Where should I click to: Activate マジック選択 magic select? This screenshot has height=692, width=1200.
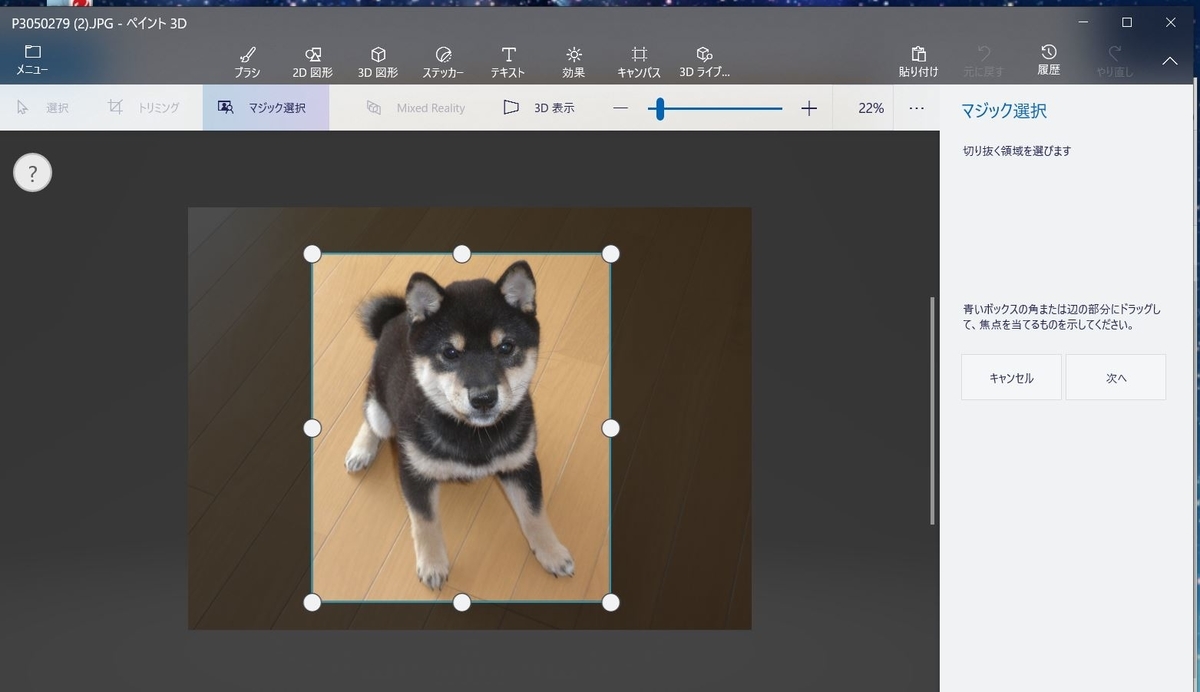coord(265,107)
